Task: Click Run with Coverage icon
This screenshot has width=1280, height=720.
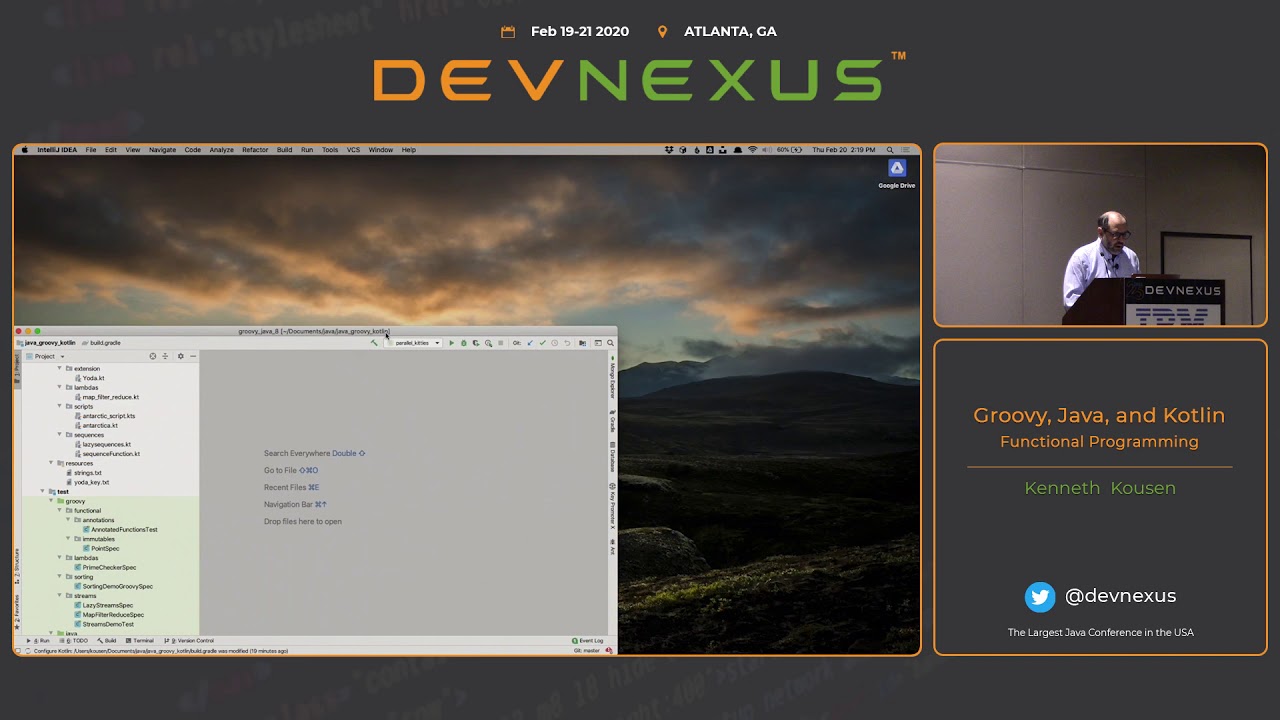Action: tap(476, 343)
